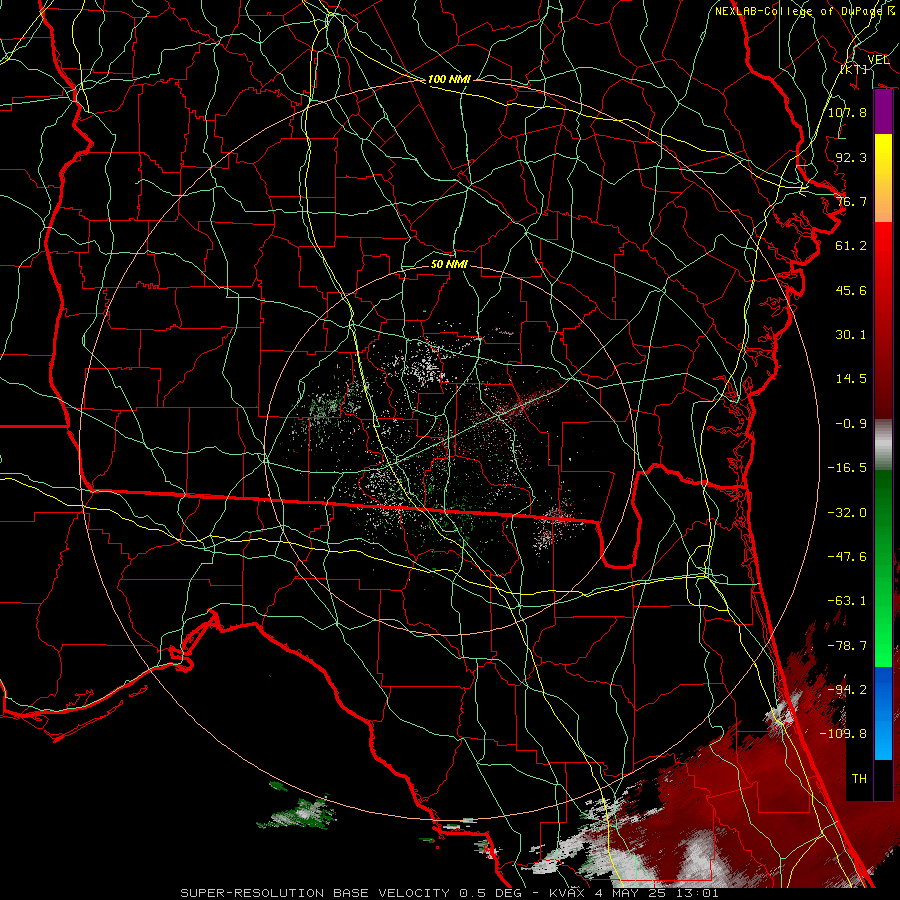Click the Super-Resolution Base Velocity caption
900x900 pixels.
449,893
